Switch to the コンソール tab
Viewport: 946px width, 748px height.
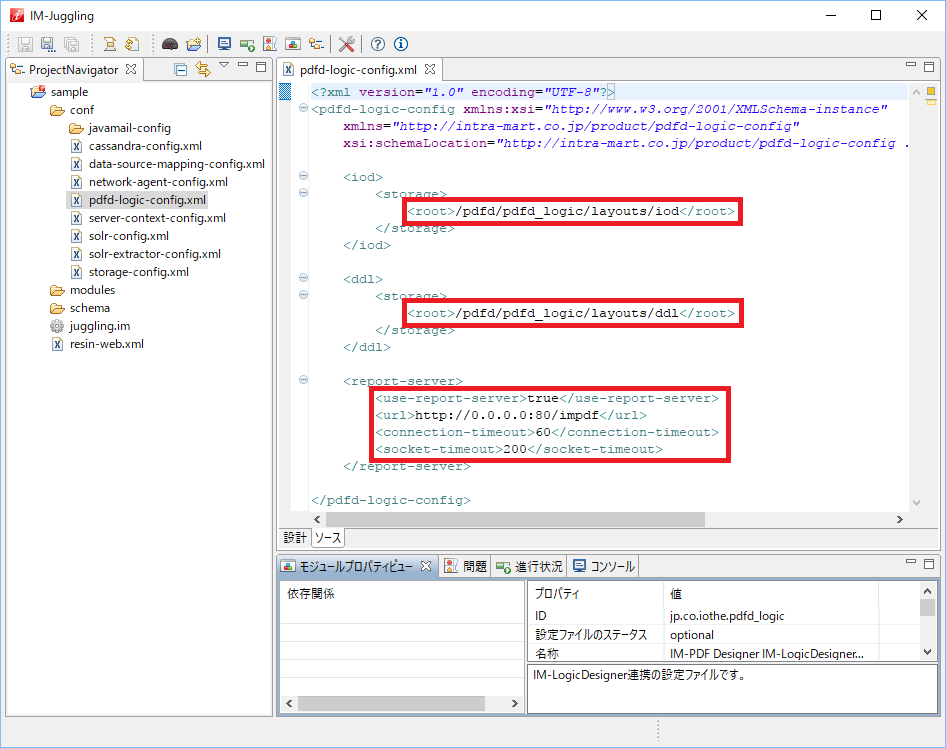603,566
